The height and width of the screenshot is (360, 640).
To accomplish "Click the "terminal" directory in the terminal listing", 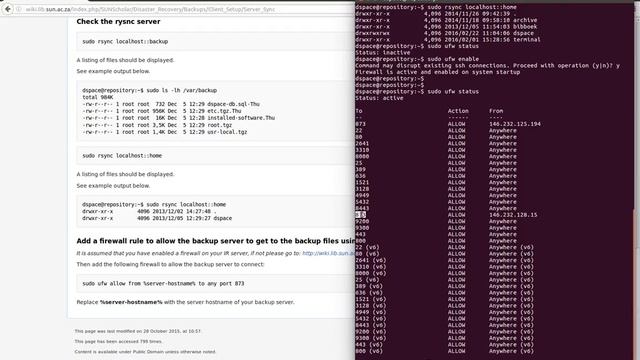I will click(527, 40).
